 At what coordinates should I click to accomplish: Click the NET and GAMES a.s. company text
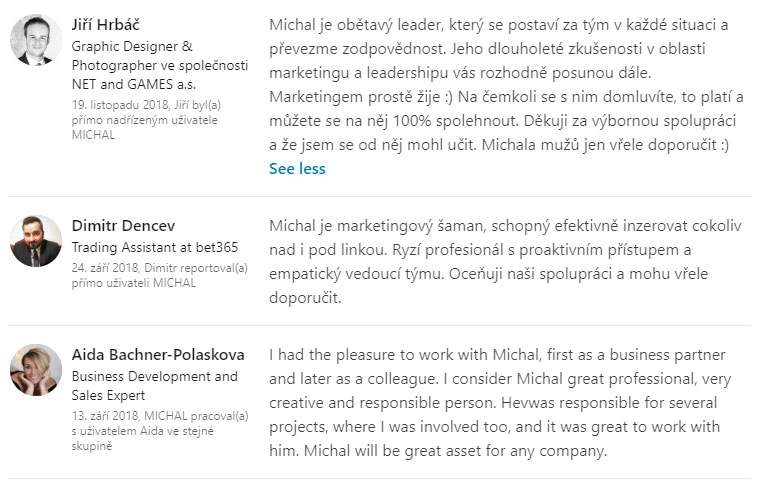[x=134, y=84]
